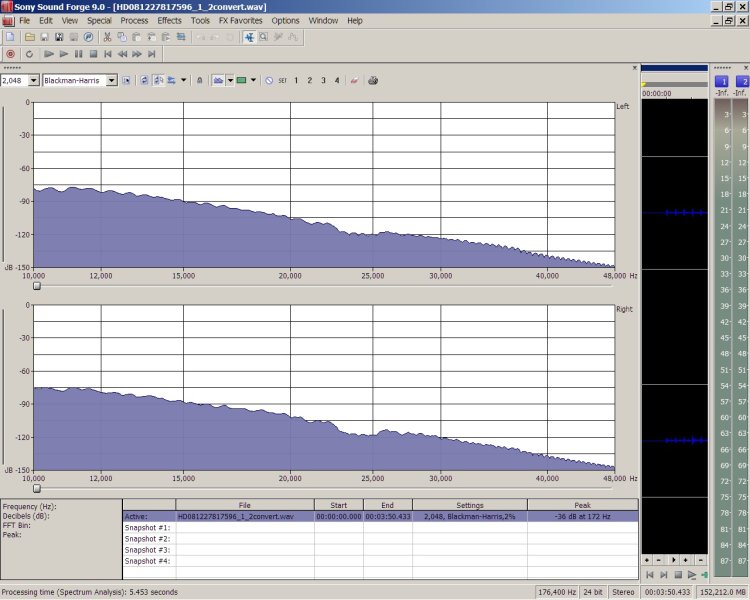The width and height of the screenshot is (750, 600).
Task: Open the FFT size 2,048 dropdown
Action: [x=33, y=80]
